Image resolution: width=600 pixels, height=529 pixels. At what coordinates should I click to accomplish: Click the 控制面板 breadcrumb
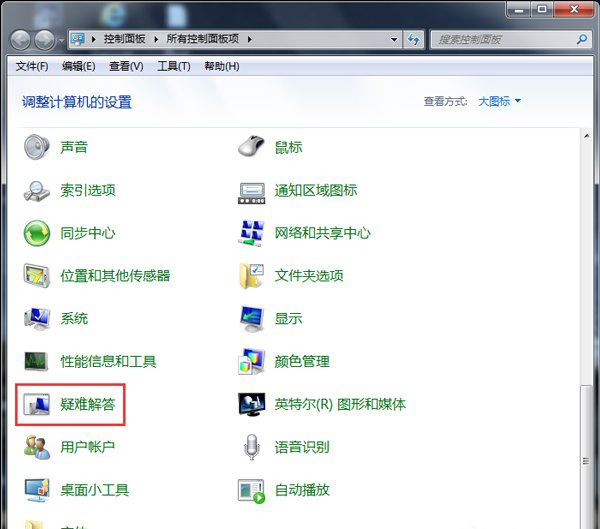[x=124, y=39]
